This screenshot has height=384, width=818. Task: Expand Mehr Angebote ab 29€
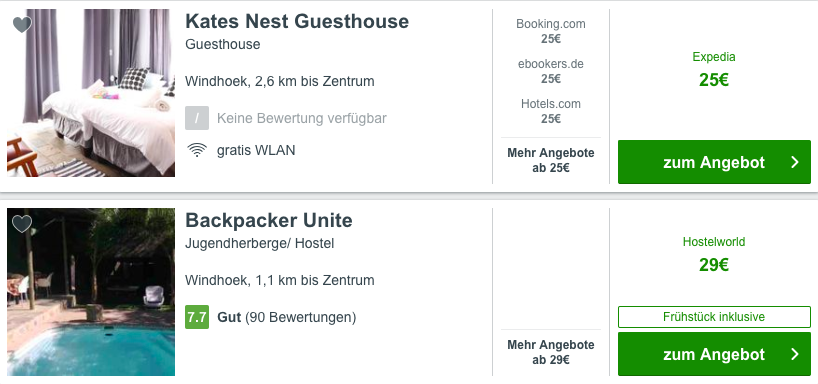550,352
